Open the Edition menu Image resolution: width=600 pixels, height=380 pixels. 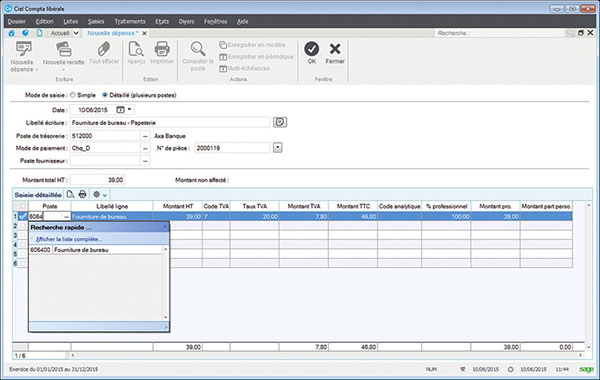(44, 21)
